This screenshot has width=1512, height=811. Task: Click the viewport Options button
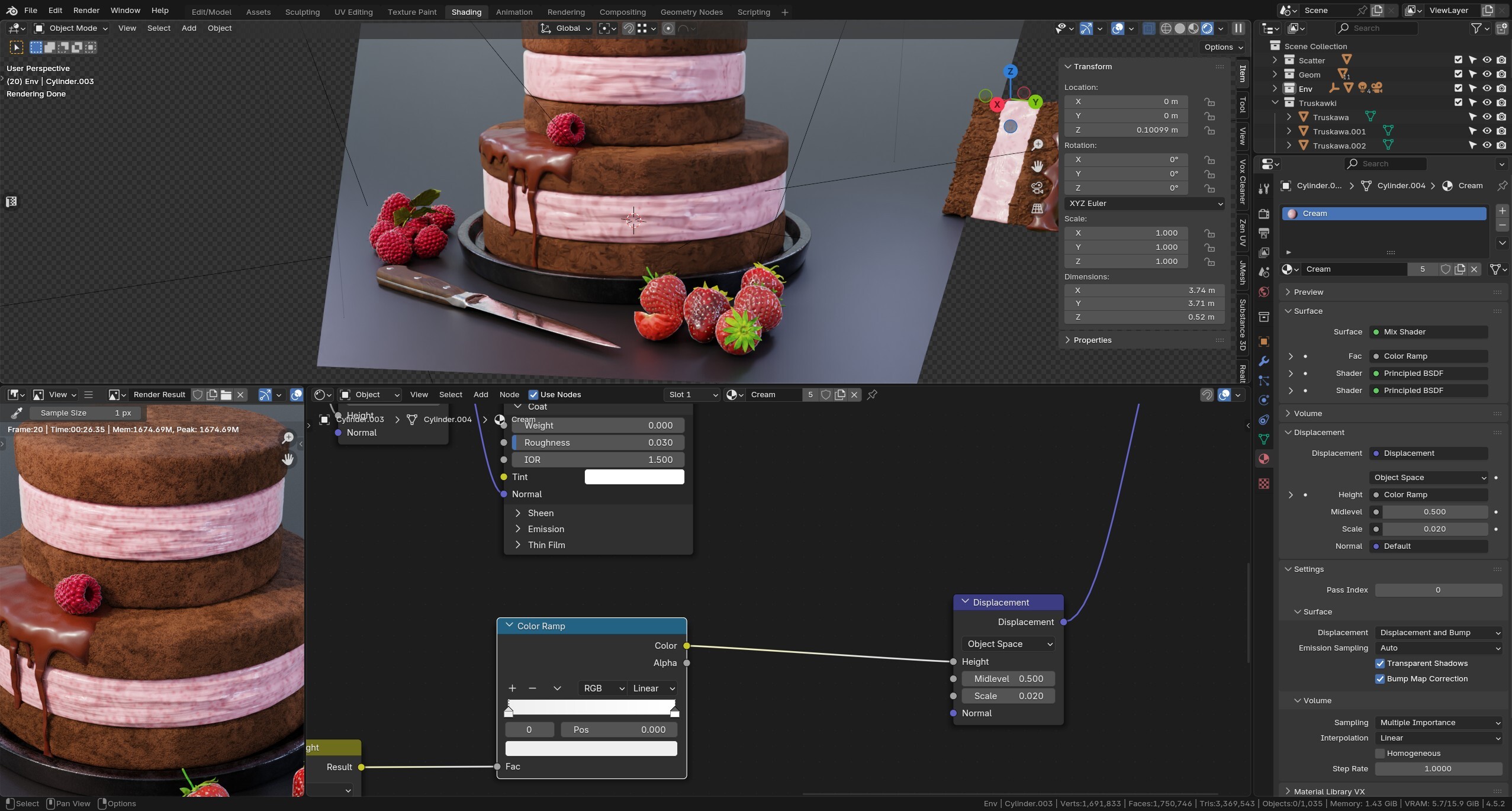[1223, 47]
